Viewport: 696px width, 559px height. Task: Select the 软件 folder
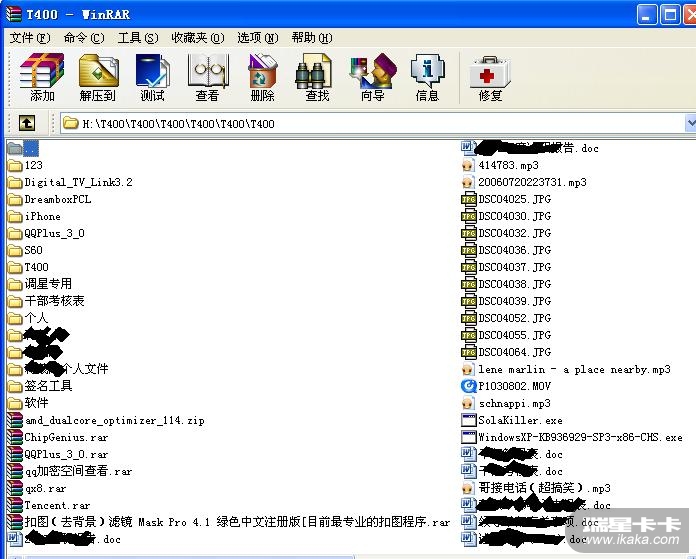click(x=28, y=403)
